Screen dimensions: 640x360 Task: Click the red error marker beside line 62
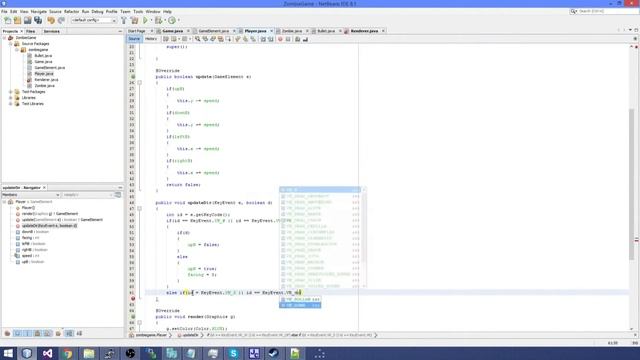click(133, 299)
